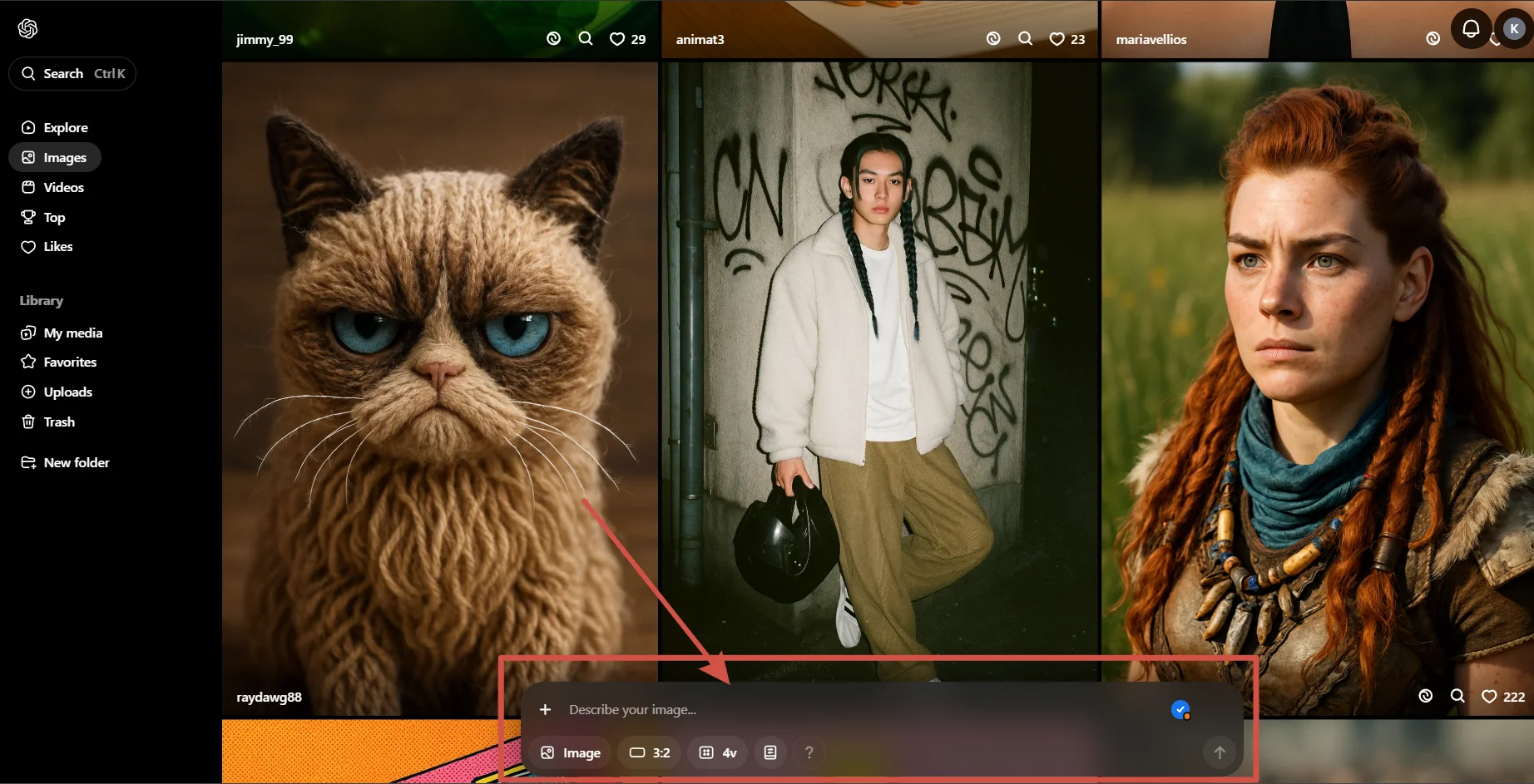Go to the Explore section

(x=55, y=127)
